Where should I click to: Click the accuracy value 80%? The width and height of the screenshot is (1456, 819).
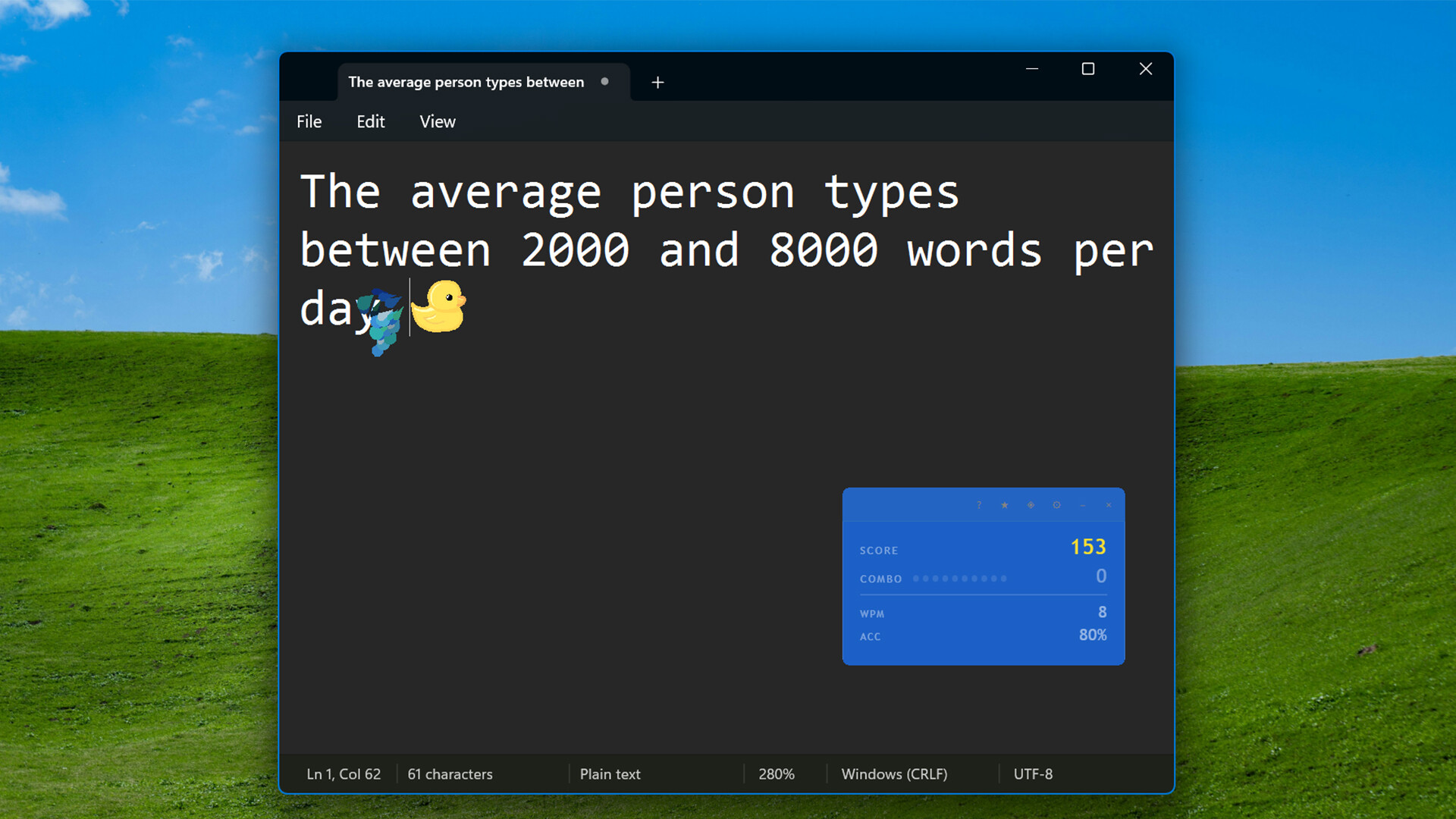(1093, 635)
